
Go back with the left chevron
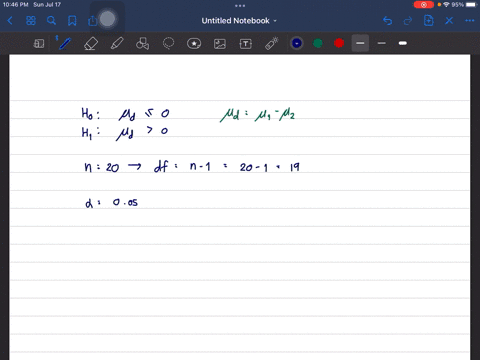[x=10, y=21]
